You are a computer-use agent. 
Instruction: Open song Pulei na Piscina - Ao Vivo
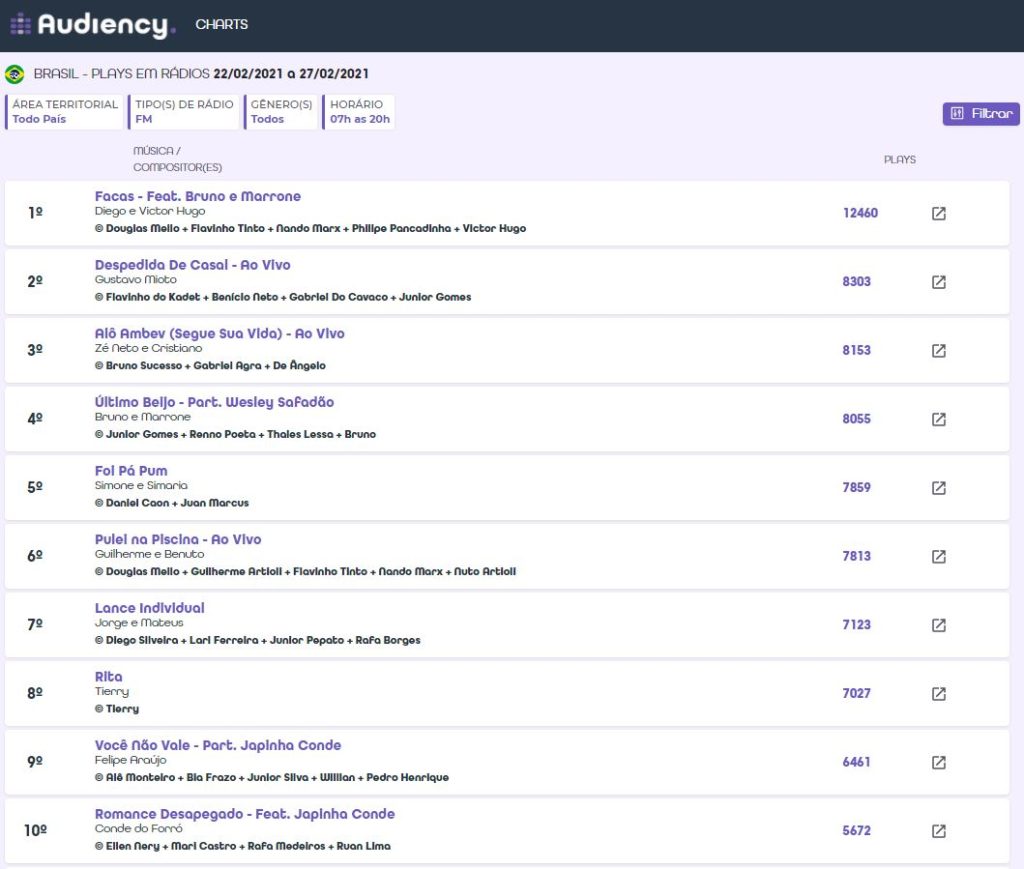point(178,539)
